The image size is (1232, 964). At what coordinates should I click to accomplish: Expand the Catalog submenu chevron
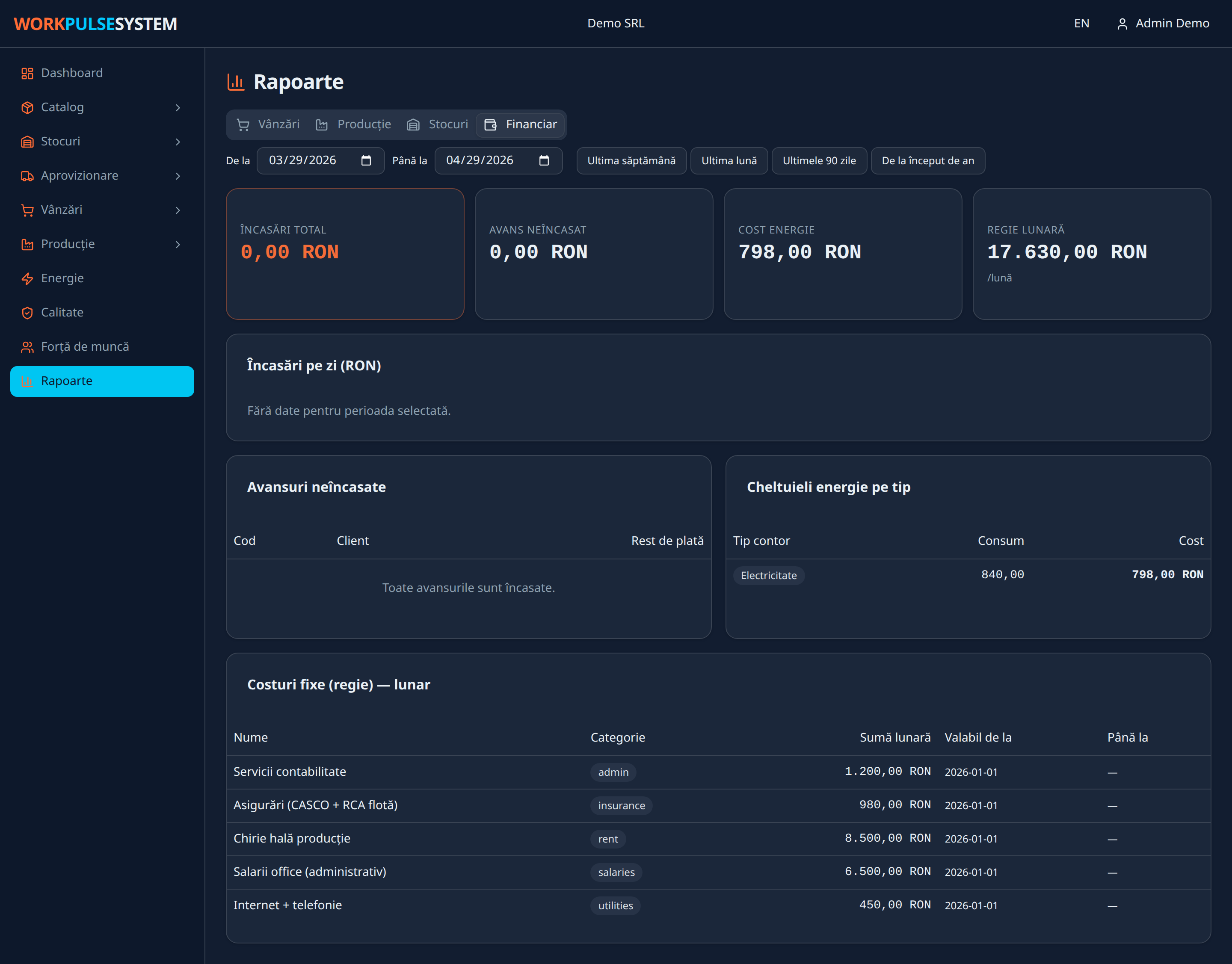coord(178,107)
